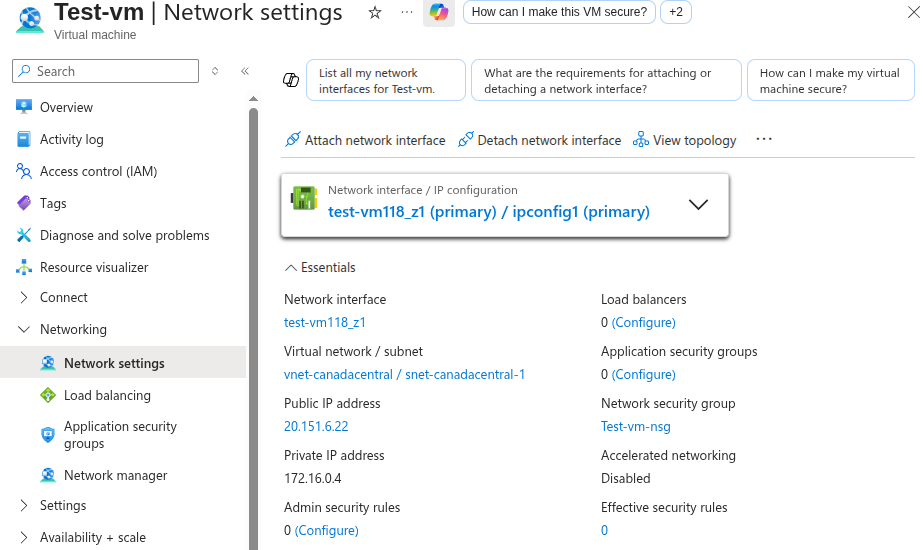Expand the network interface / IP configuration dropdown
The image size is (923, 550).
point(698,205)
